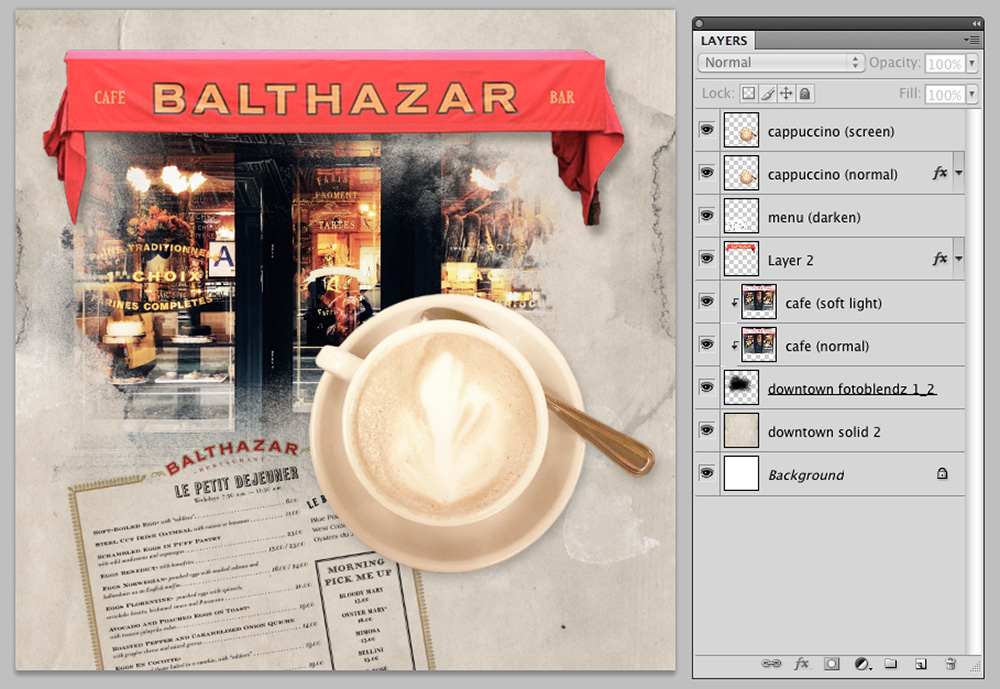Click the lock image pixels brush icon

(x=768, y=94)
